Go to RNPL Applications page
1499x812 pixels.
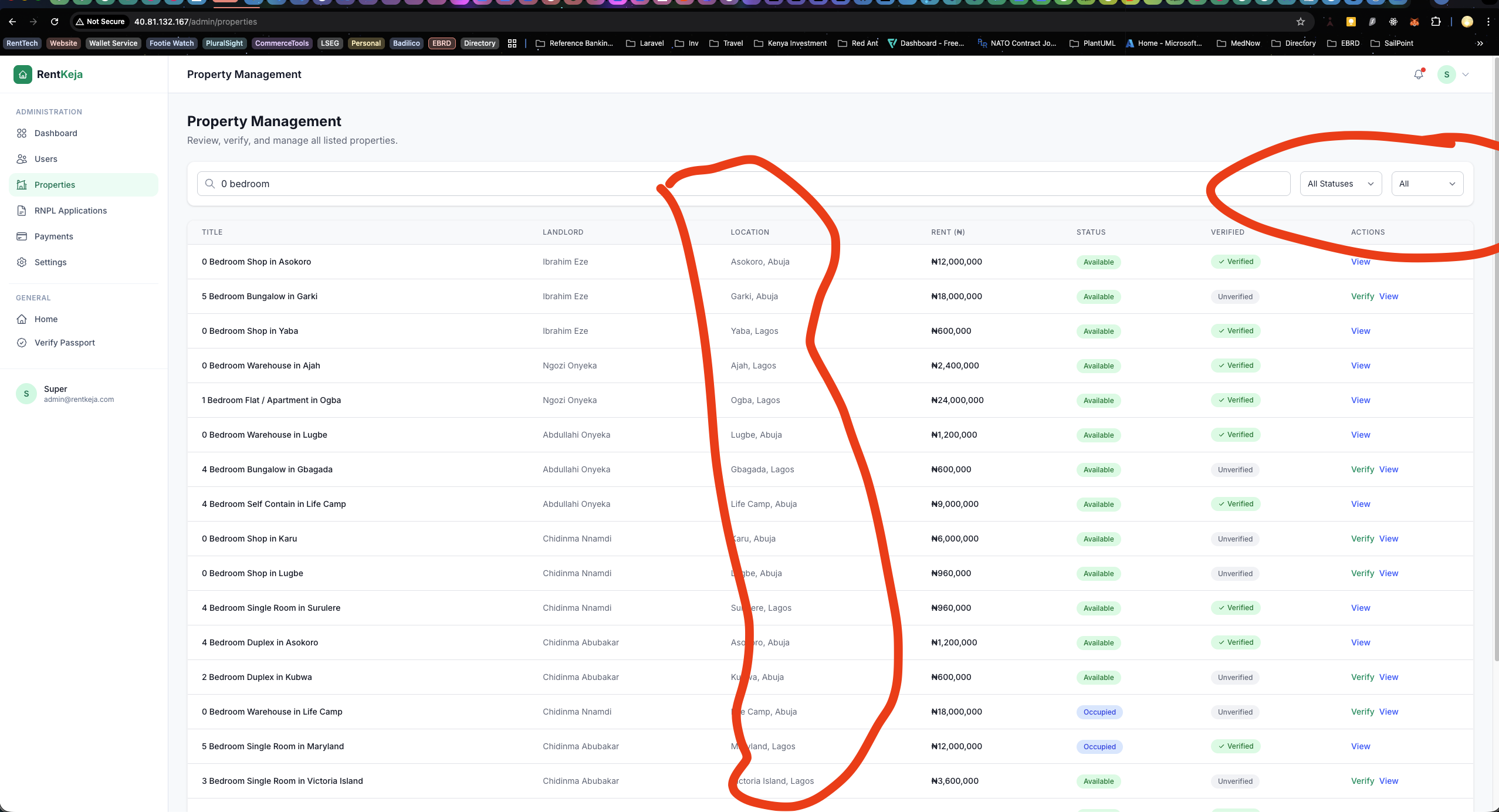pyautogui.click(x=70, y=211)
